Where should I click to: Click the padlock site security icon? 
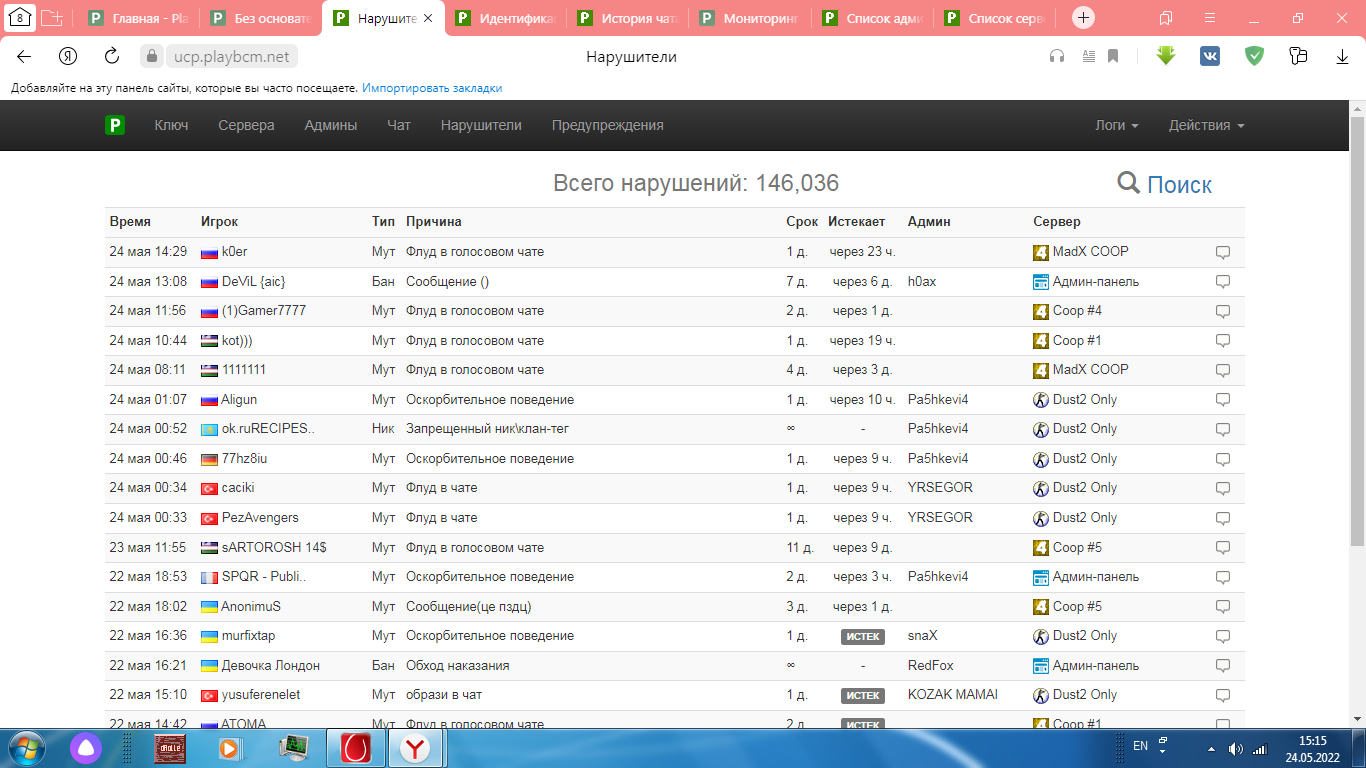(150, 57)
